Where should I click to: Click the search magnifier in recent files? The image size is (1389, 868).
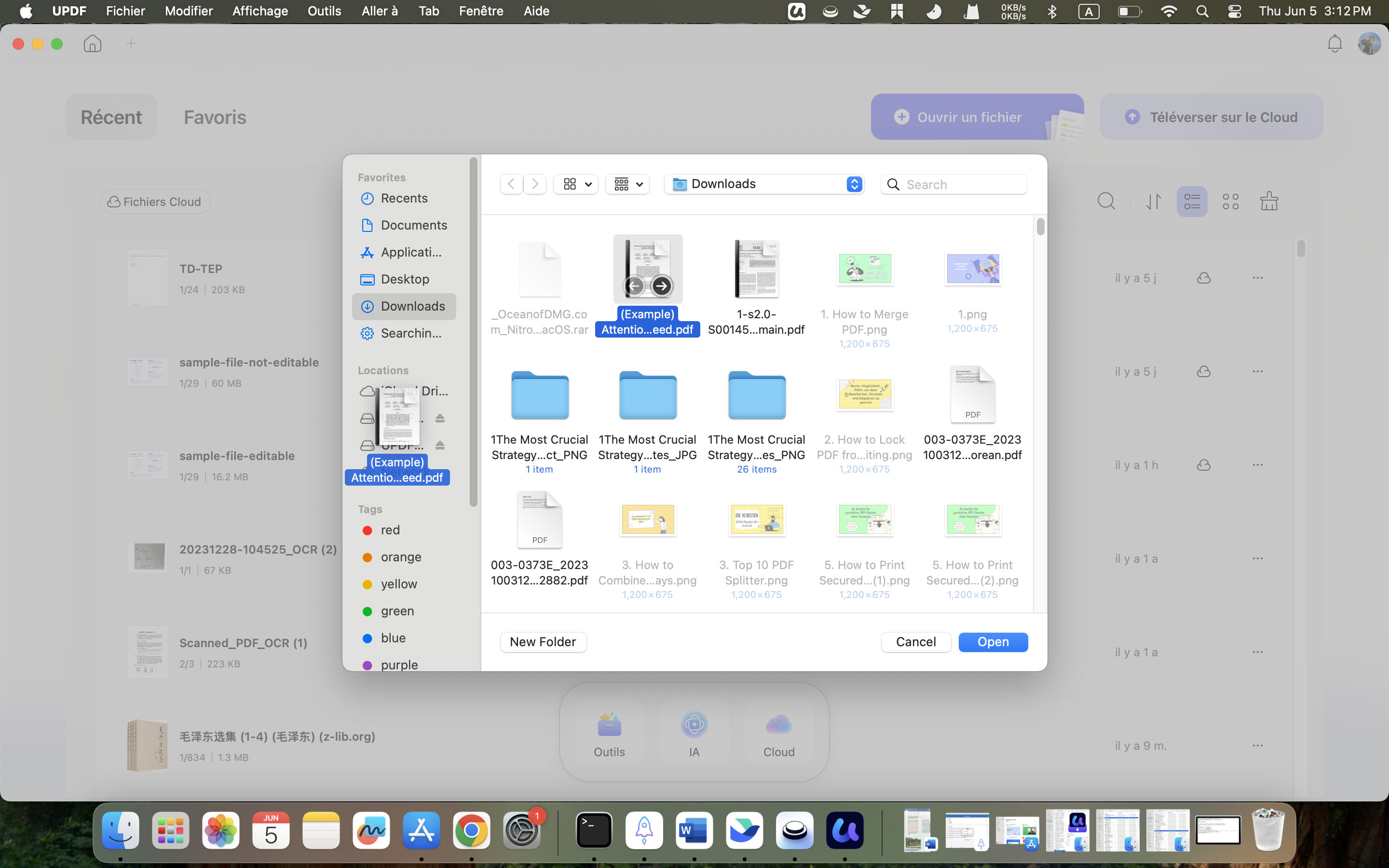1106,202
